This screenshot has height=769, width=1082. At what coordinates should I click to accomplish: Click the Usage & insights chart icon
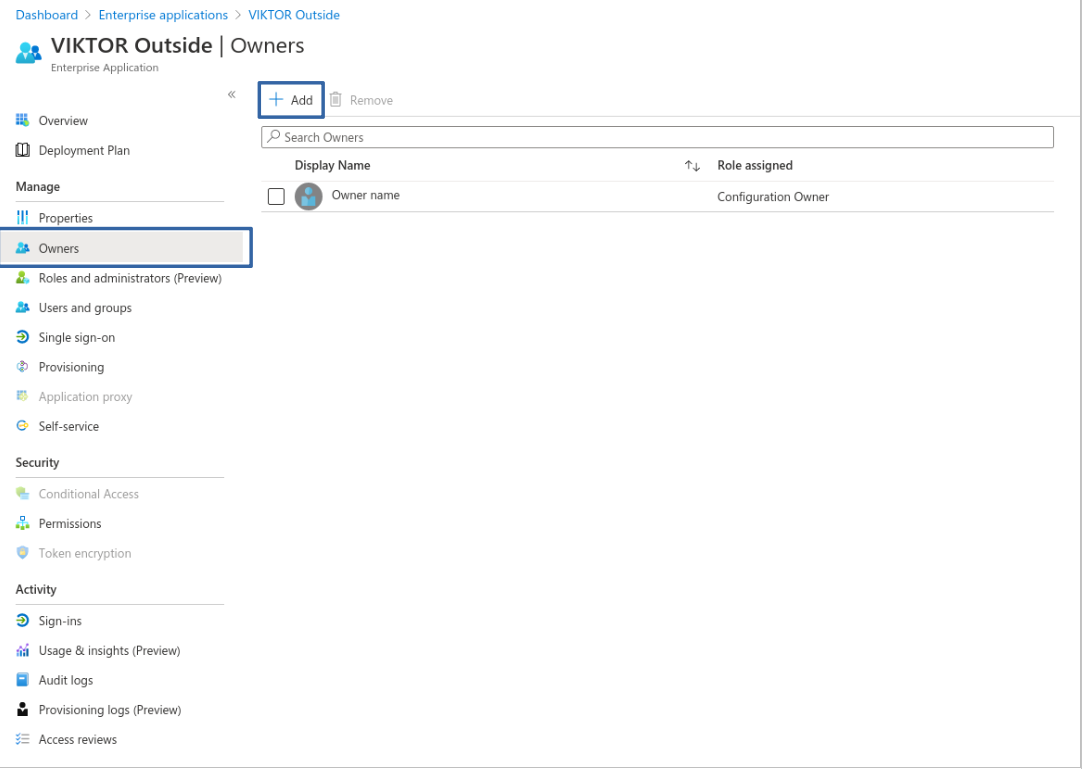point(22,650)
